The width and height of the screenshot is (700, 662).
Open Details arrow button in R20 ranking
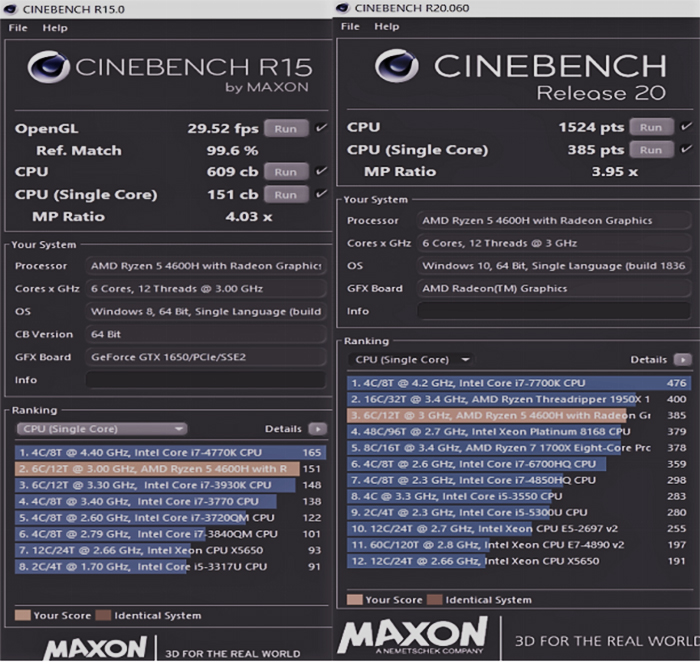[683, 359]
